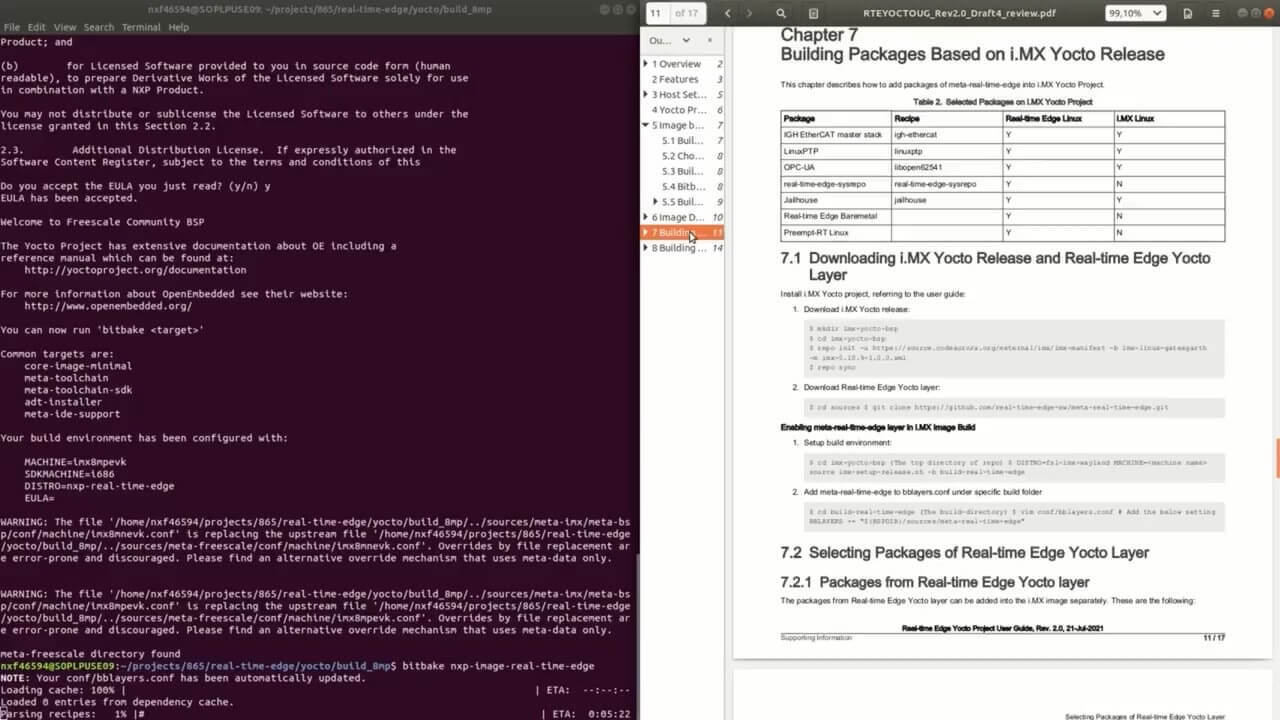Image resolution: width=1280 pixels, height=720 pixels.
Task: Open the hamburger menu in the PDF viewer
Action: tap(1215, 13)
